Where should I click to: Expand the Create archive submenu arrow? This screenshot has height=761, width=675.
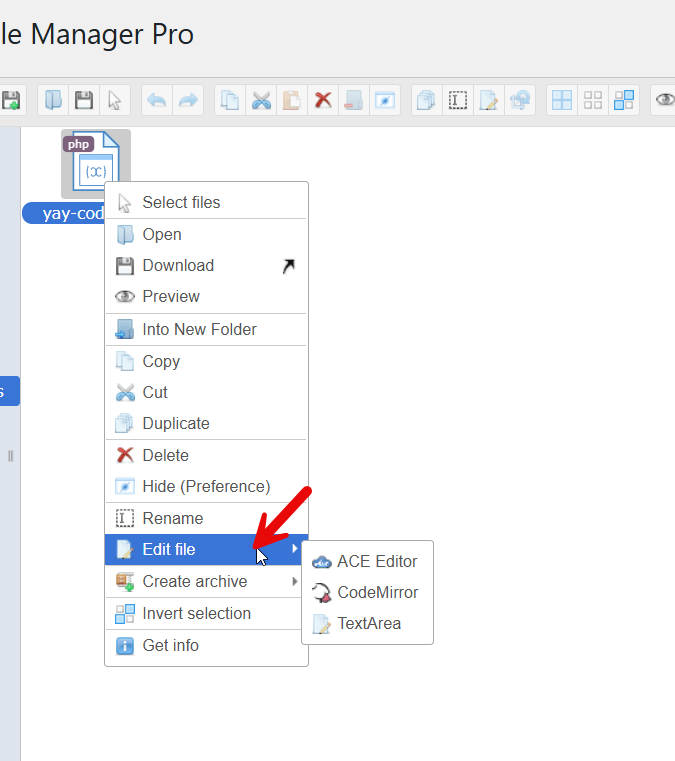click(295, 581)
